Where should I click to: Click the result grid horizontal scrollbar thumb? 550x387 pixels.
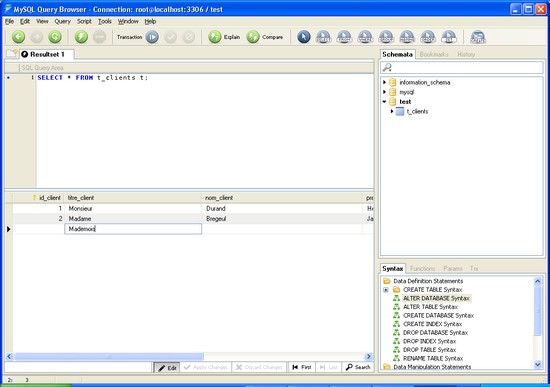tap(109, 356)
